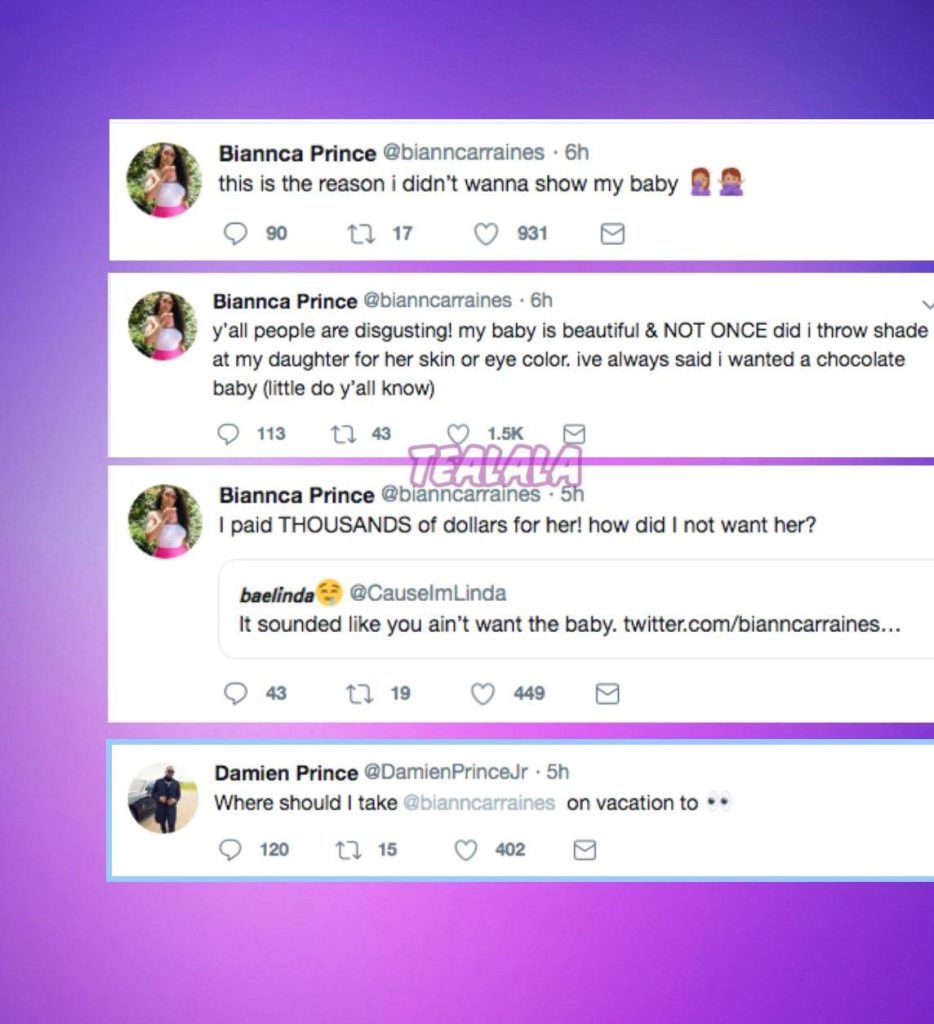The width and height of the screenshot is (934, 1024).
Task: Like Damien Prince's vacation tweet
Action: point(466,850)
